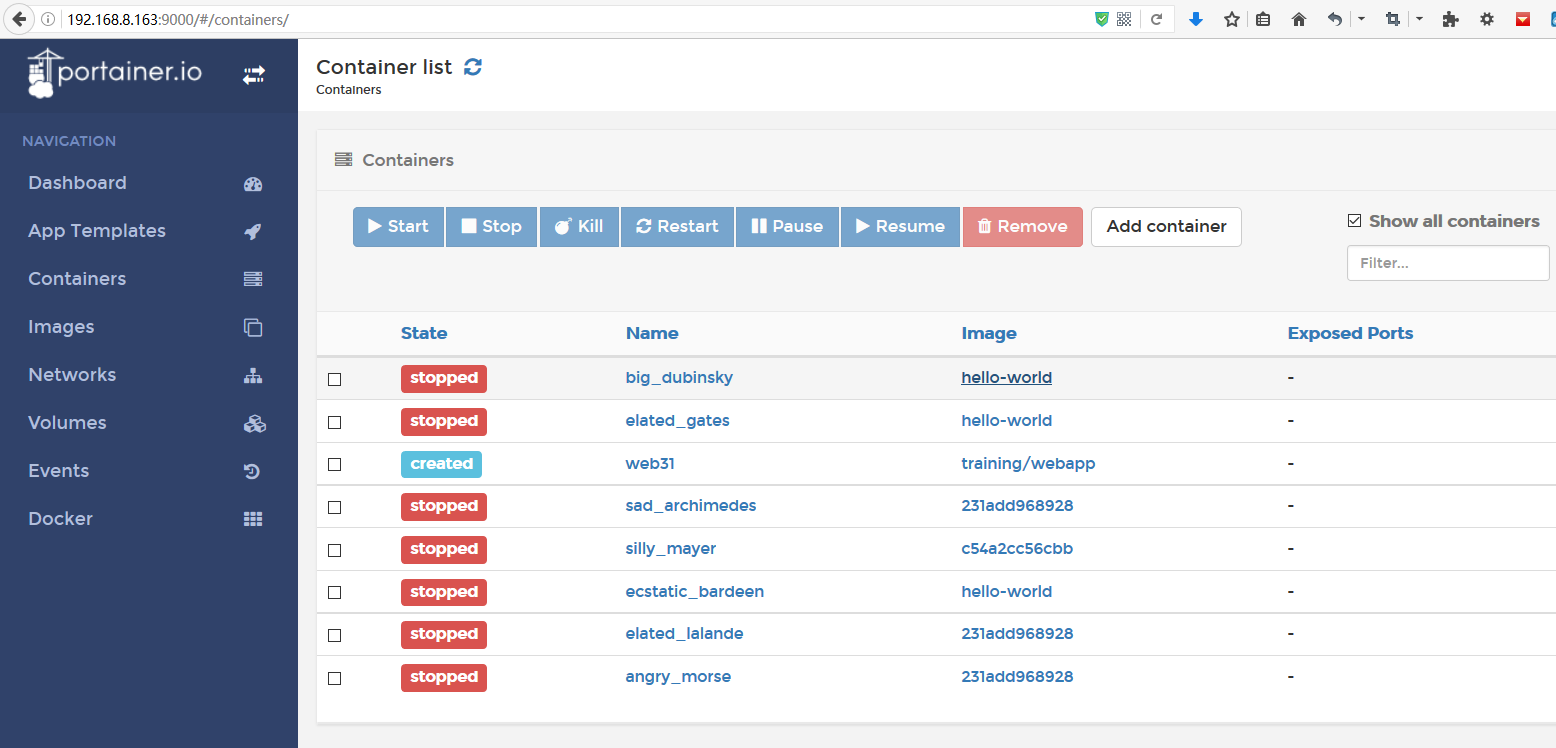Open the extensions puzzle icon
This screenshot has height=748, width=1556.
pos(1450,19)
